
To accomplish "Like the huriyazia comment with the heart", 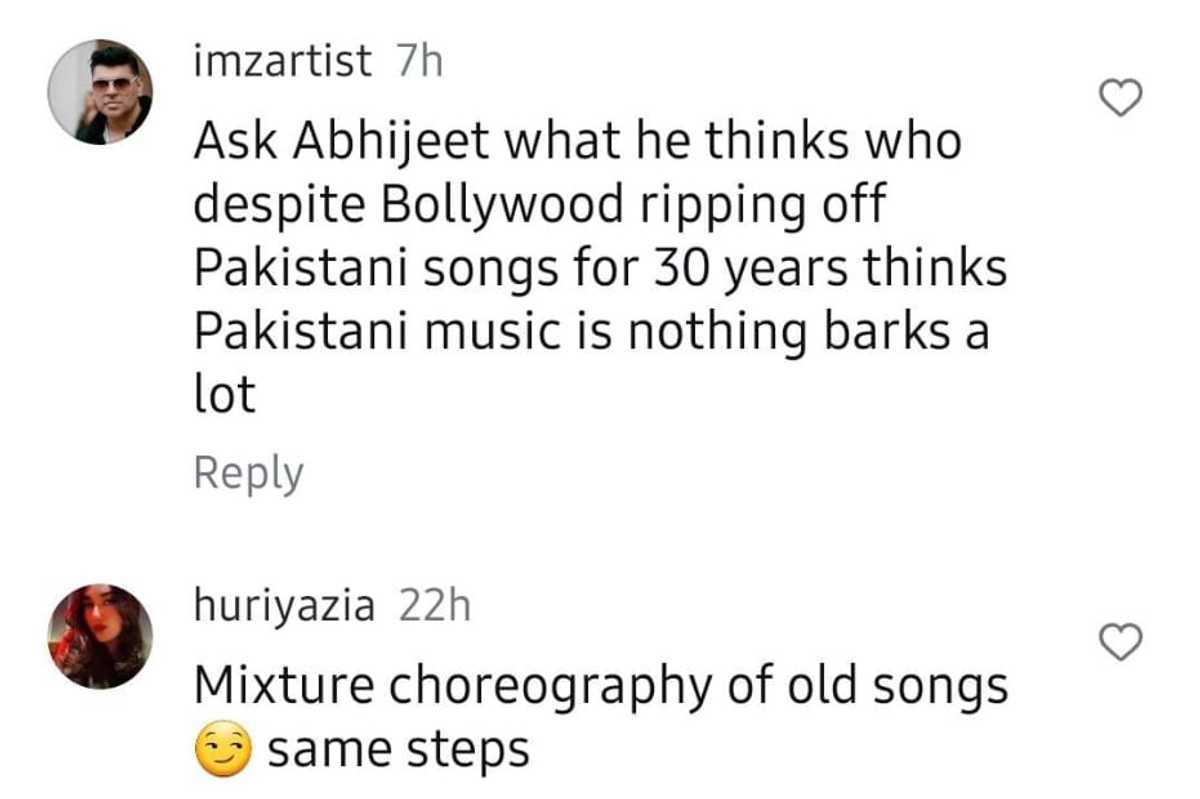I will pyautogui.click(x=1120, y=641).
